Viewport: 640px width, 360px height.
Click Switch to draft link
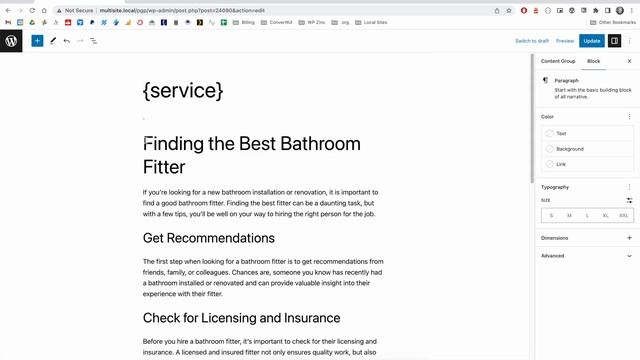[x=532, y=41]
